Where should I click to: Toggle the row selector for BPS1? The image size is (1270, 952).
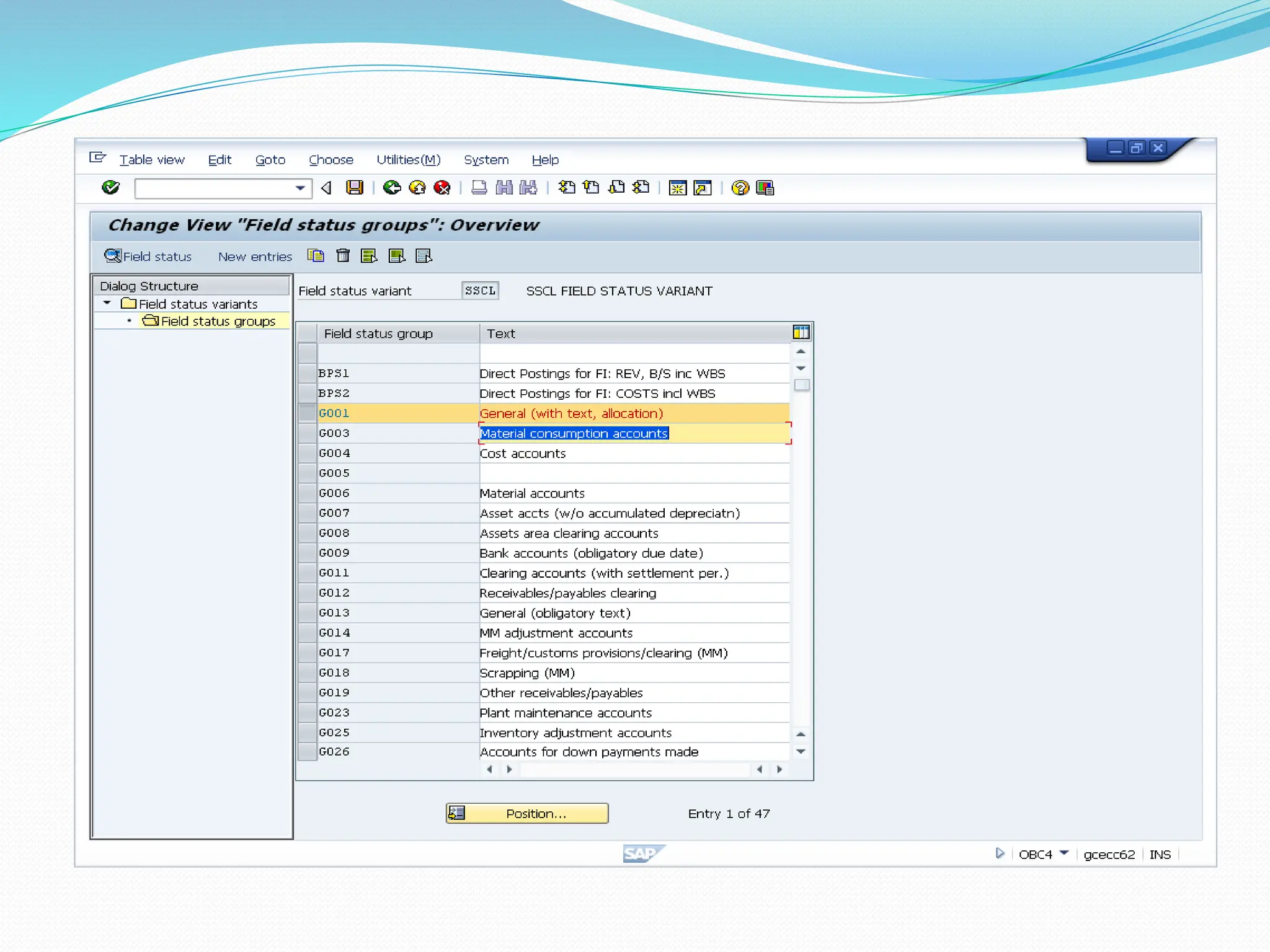point(308,373)
